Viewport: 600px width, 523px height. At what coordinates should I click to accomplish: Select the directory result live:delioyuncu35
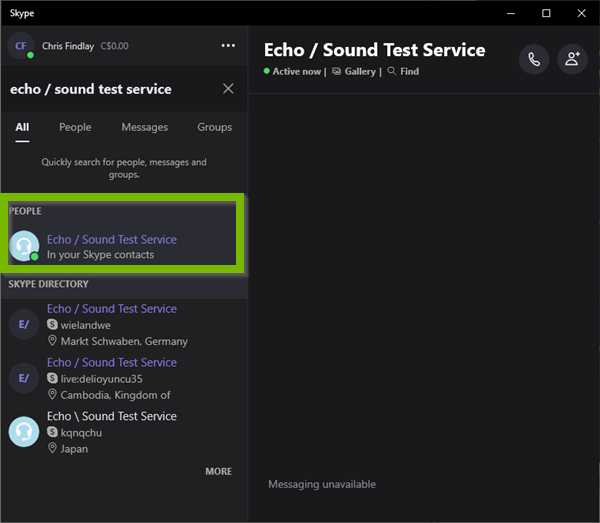tap(124, 378)
